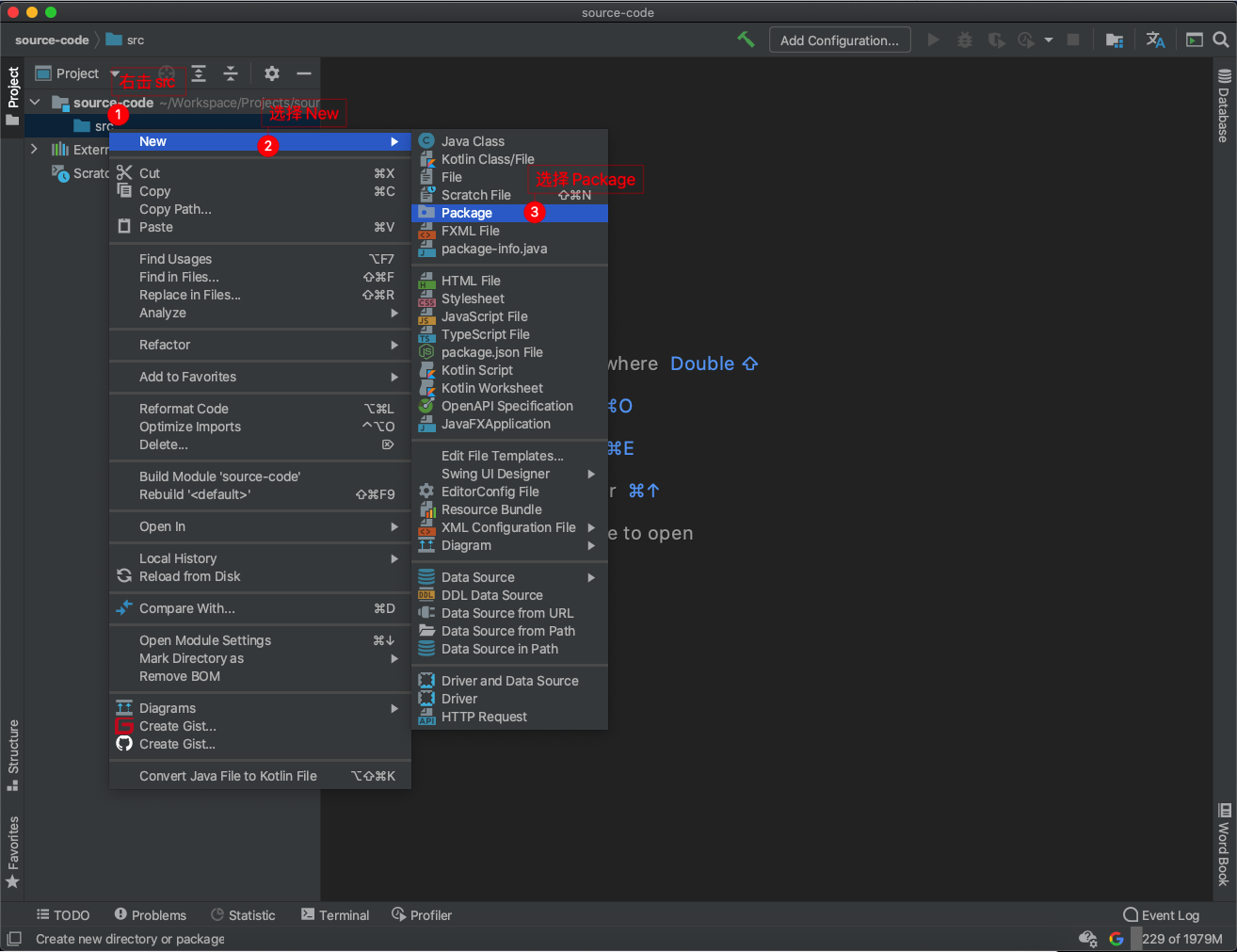Open the Word Book tool window tab

(1224, 845)
